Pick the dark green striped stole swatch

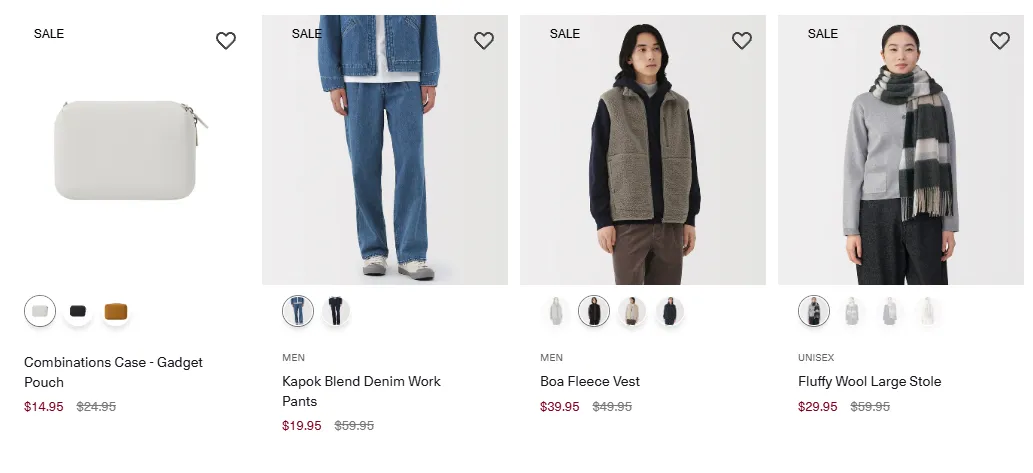coord(814,311)
